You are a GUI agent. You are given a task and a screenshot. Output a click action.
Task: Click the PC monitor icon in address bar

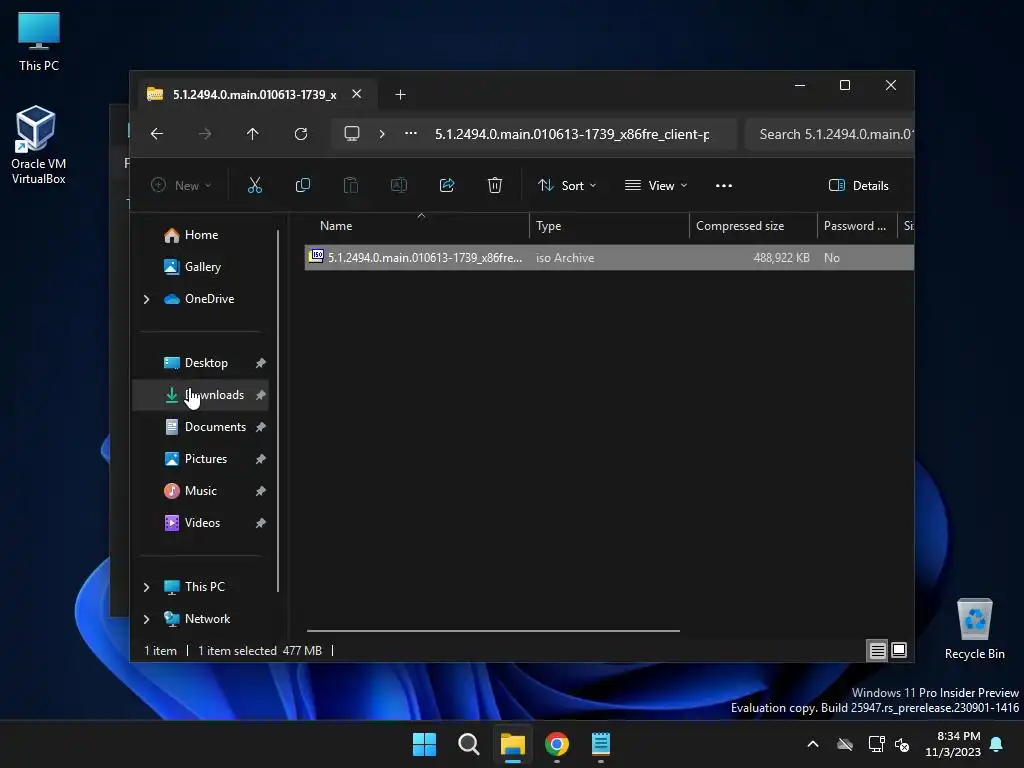pos(352,134)
